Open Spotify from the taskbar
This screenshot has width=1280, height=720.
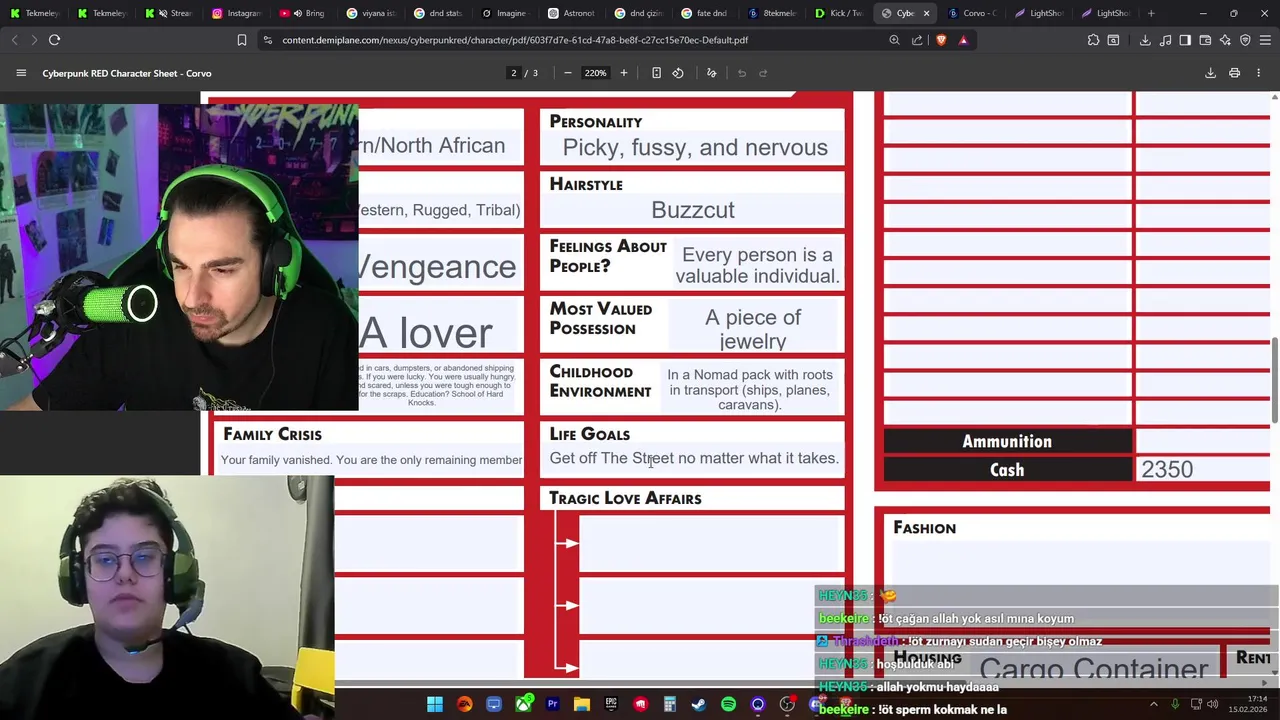tap(728, 704)
